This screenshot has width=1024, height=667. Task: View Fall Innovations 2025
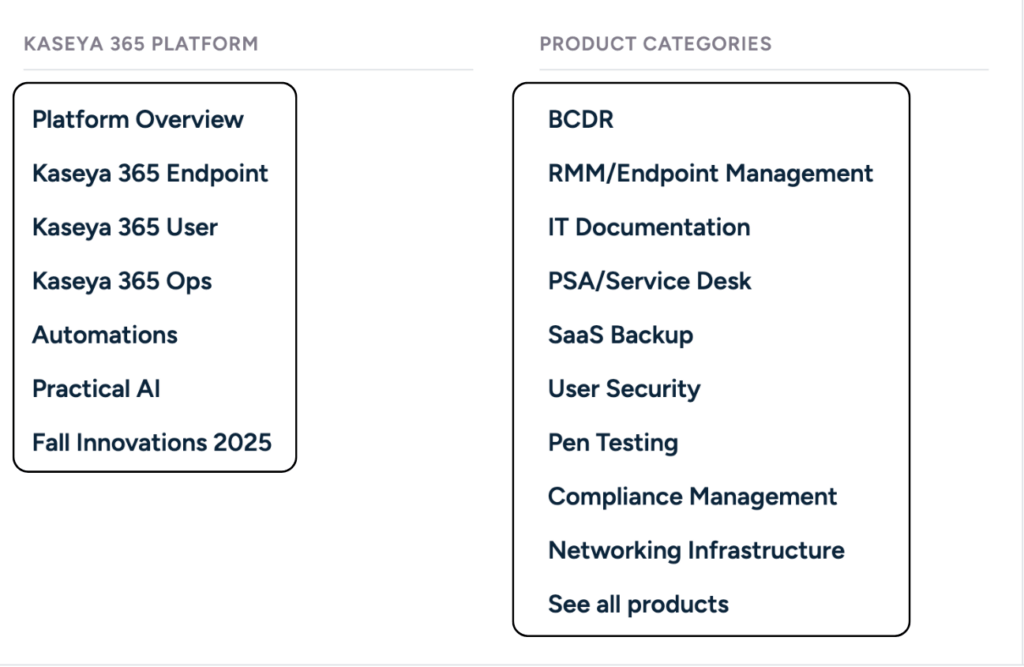[x=152, y=443]
